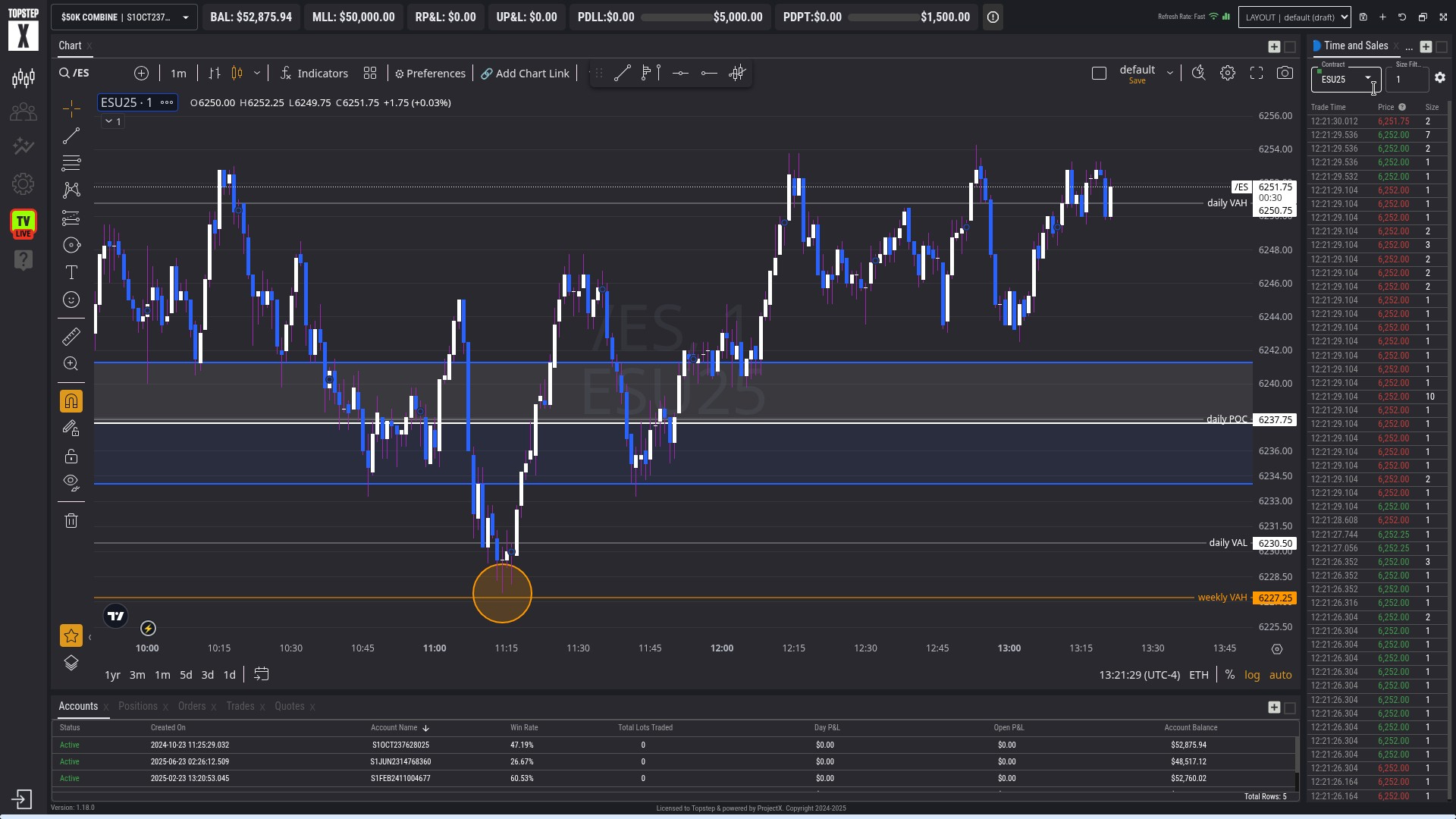Open chart Preferences

pyautogui.click(x=430, y=74)
